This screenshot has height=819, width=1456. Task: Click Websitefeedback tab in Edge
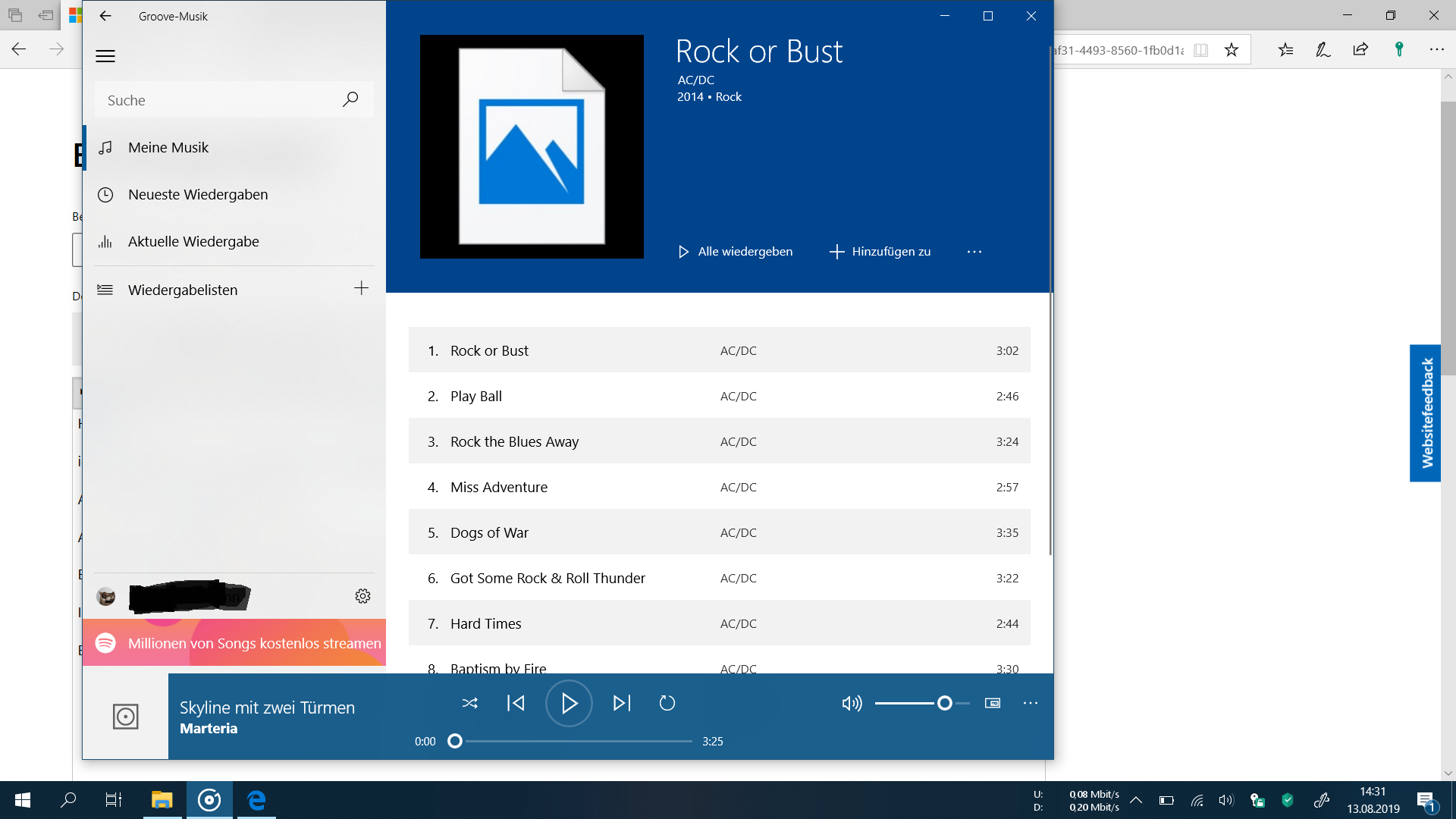(x=1426, y=413)
